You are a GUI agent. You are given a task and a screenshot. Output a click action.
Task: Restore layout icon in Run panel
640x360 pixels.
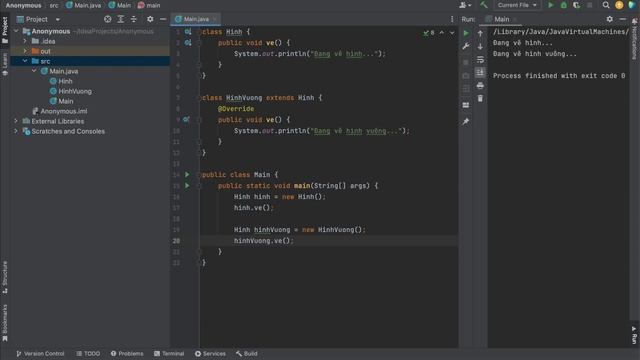tap(466, 105)
